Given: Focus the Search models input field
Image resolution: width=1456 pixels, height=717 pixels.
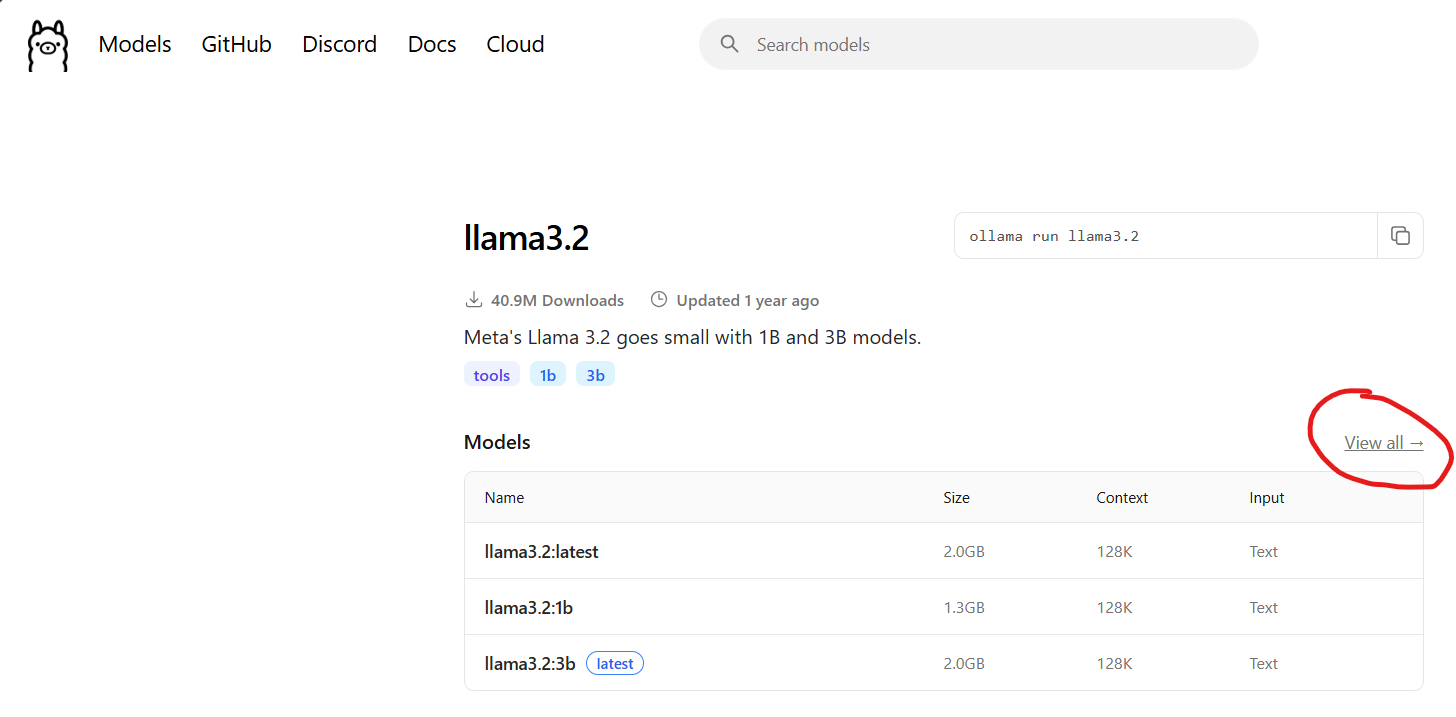Looking at the screenshot, I should click(990, 44).
